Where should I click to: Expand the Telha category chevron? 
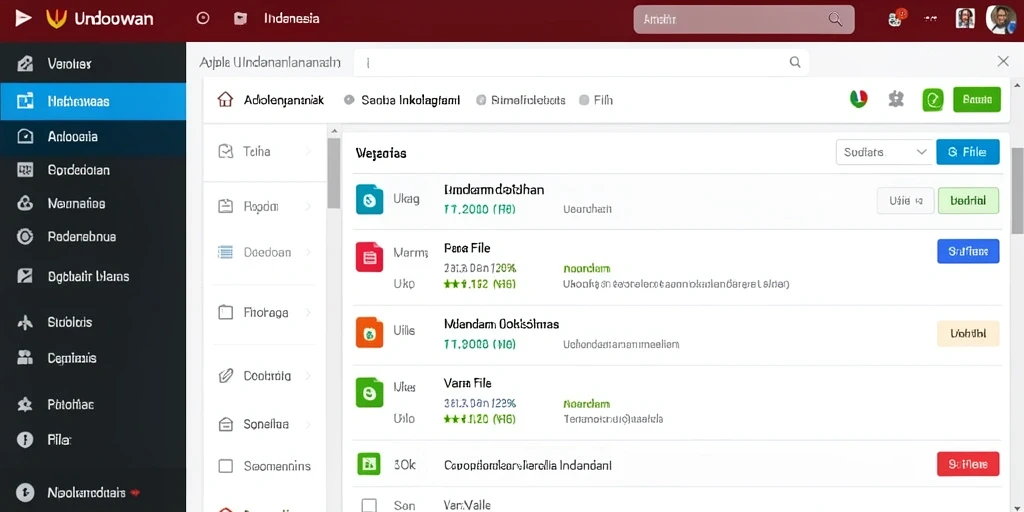click(x=308, y=152)
